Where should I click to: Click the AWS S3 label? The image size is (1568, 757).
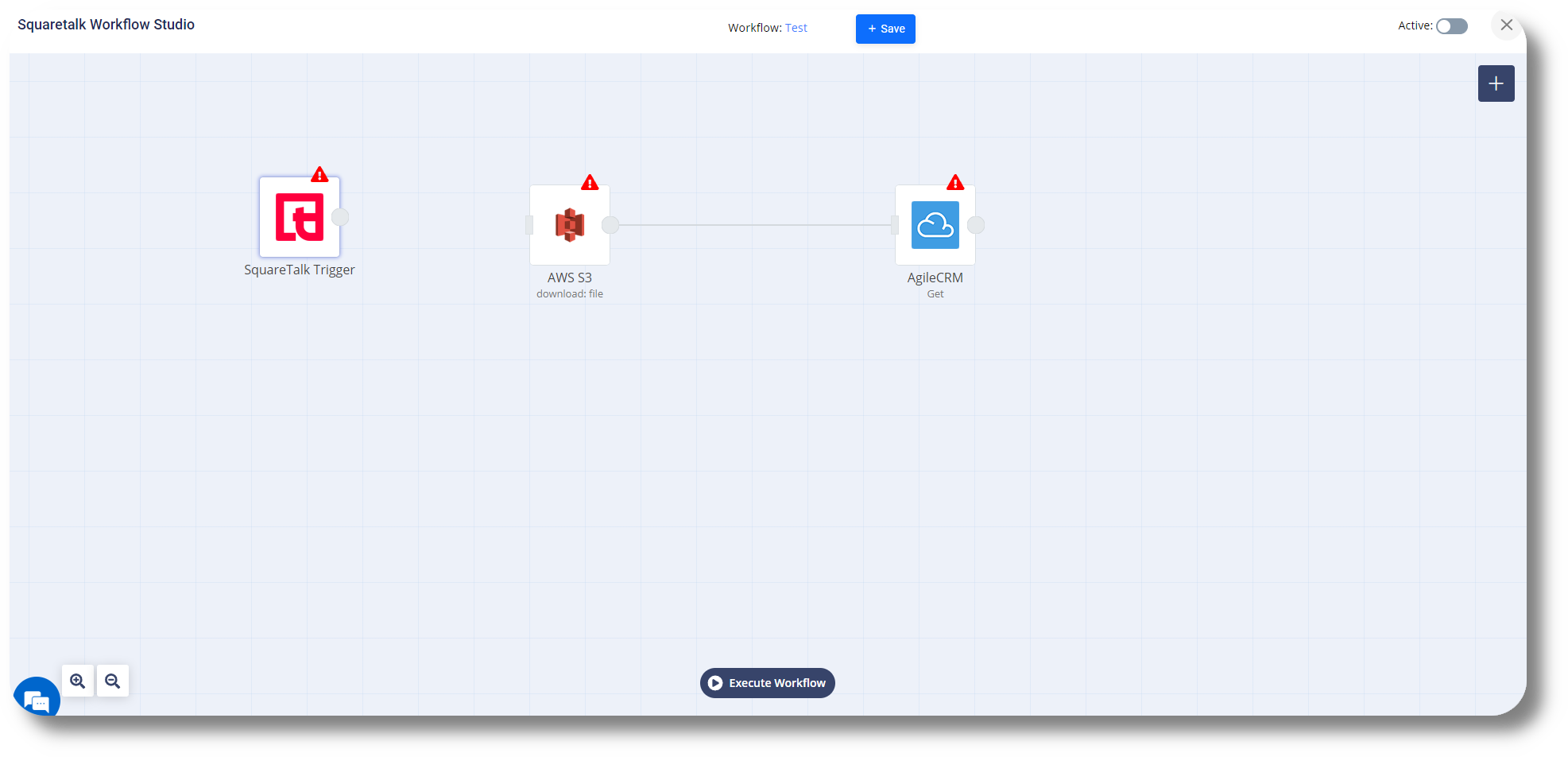pyautogui.click(x=570, y=278)
